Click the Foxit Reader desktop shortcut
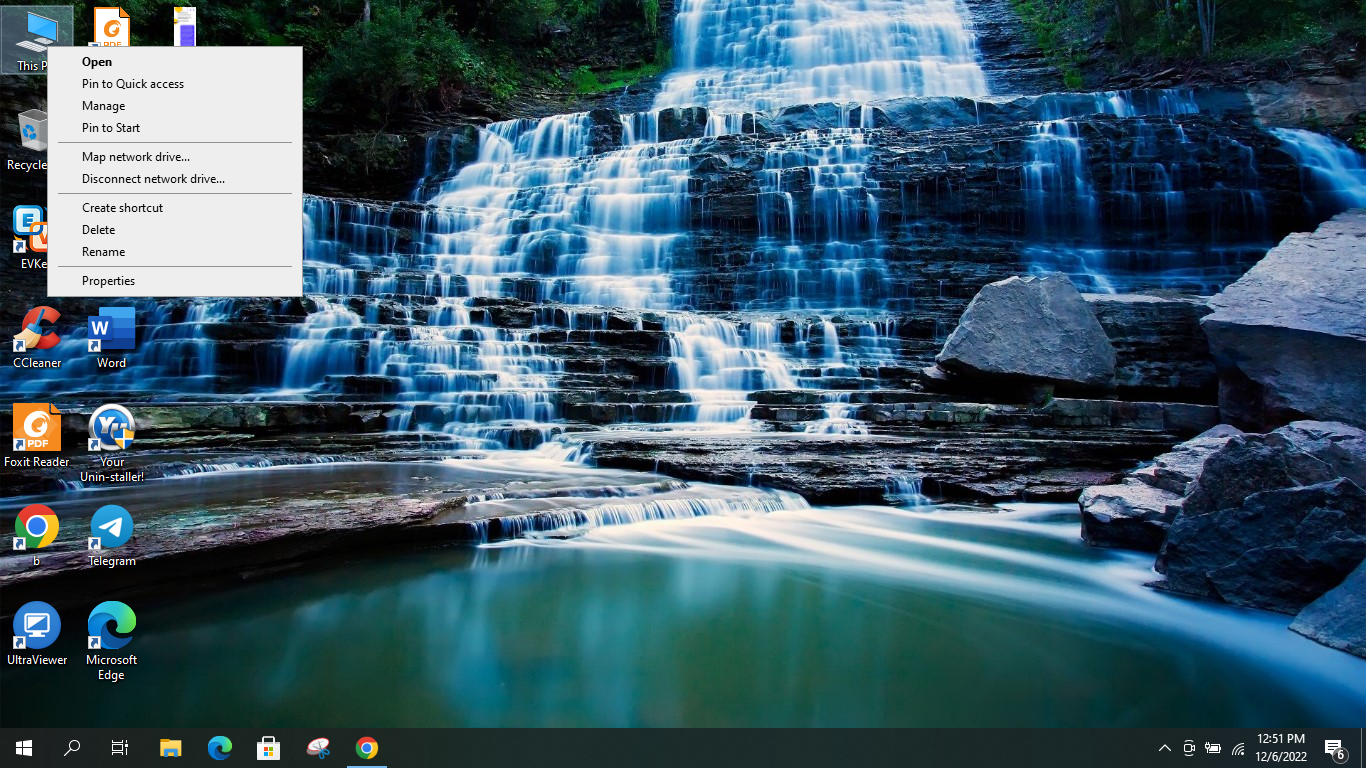Image resolution: width=1366 pixels, height=768 pixels. coord(37,433)
